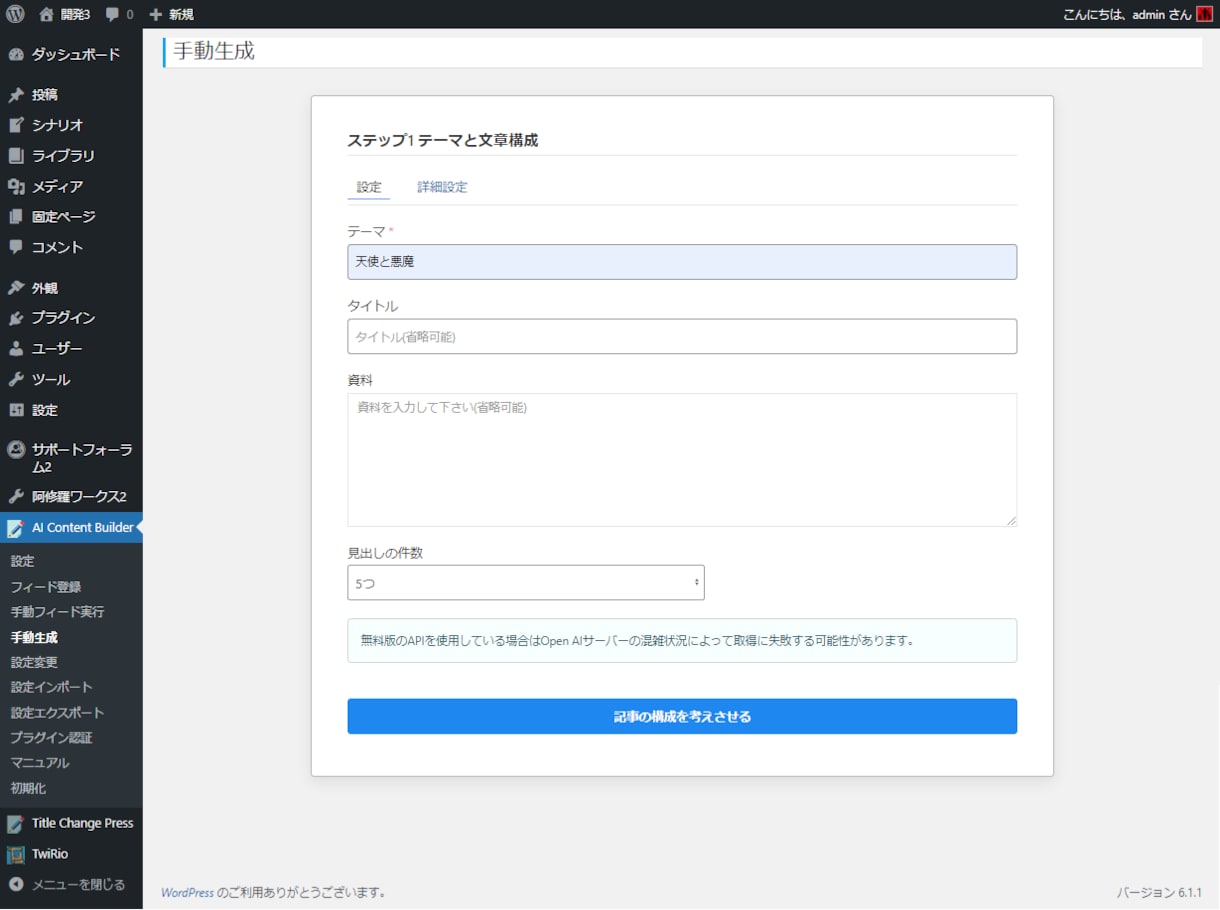Click the ダッシュボード gauge icon

15,55
